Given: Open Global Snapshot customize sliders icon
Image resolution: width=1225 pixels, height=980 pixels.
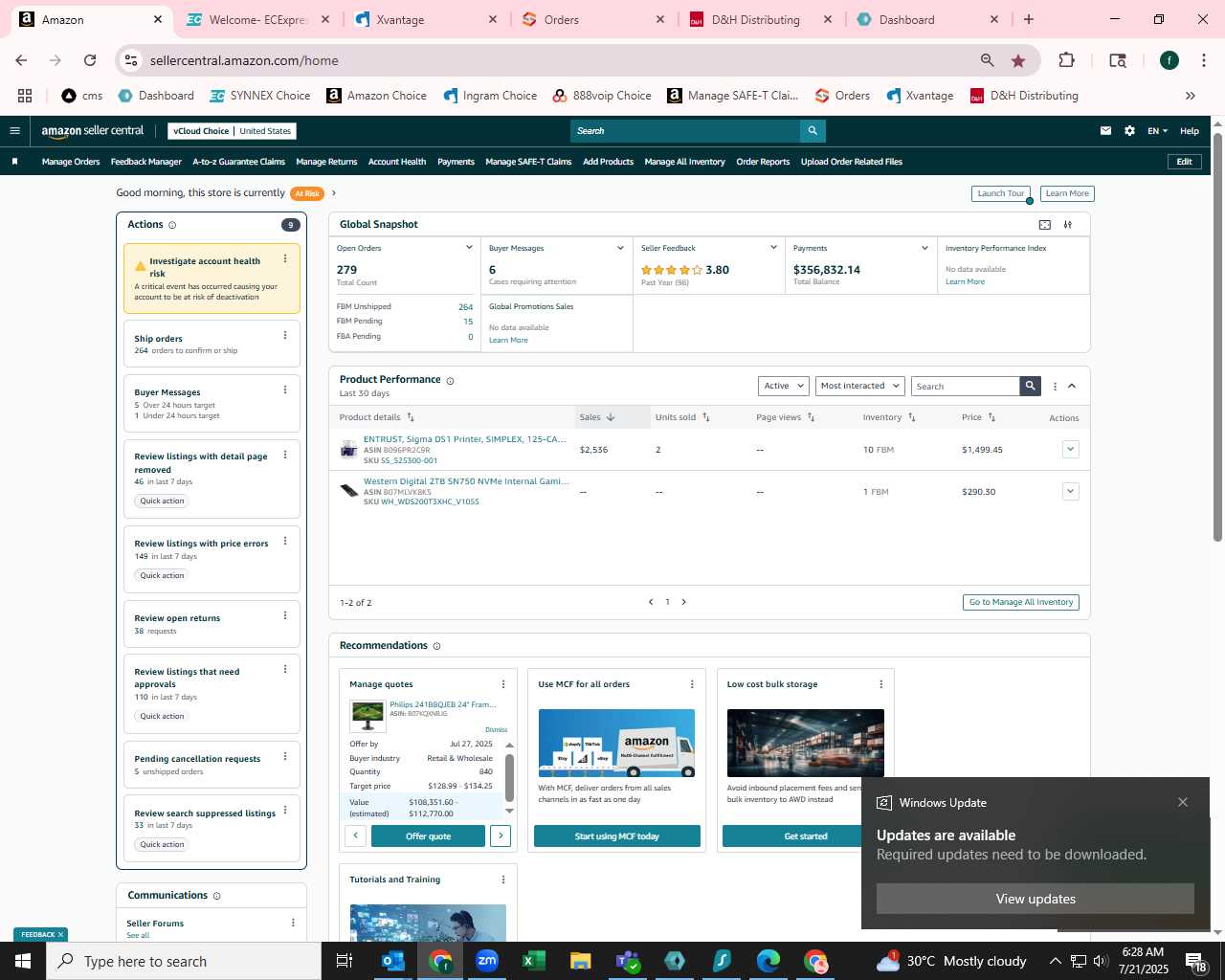Looking at the screenshot, I should [x=1068, y=225].
